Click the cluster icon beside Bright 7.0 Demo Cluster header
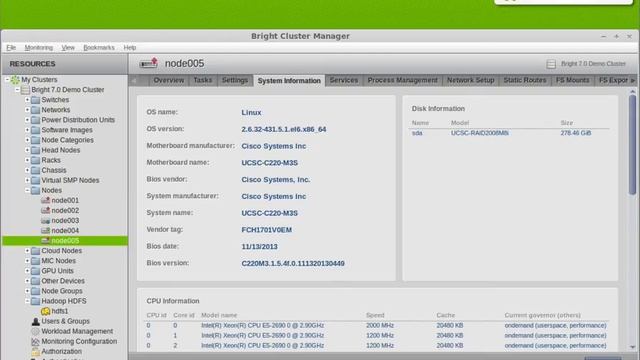The width and height of the screenshot is (640, 360). pos(551,64)
